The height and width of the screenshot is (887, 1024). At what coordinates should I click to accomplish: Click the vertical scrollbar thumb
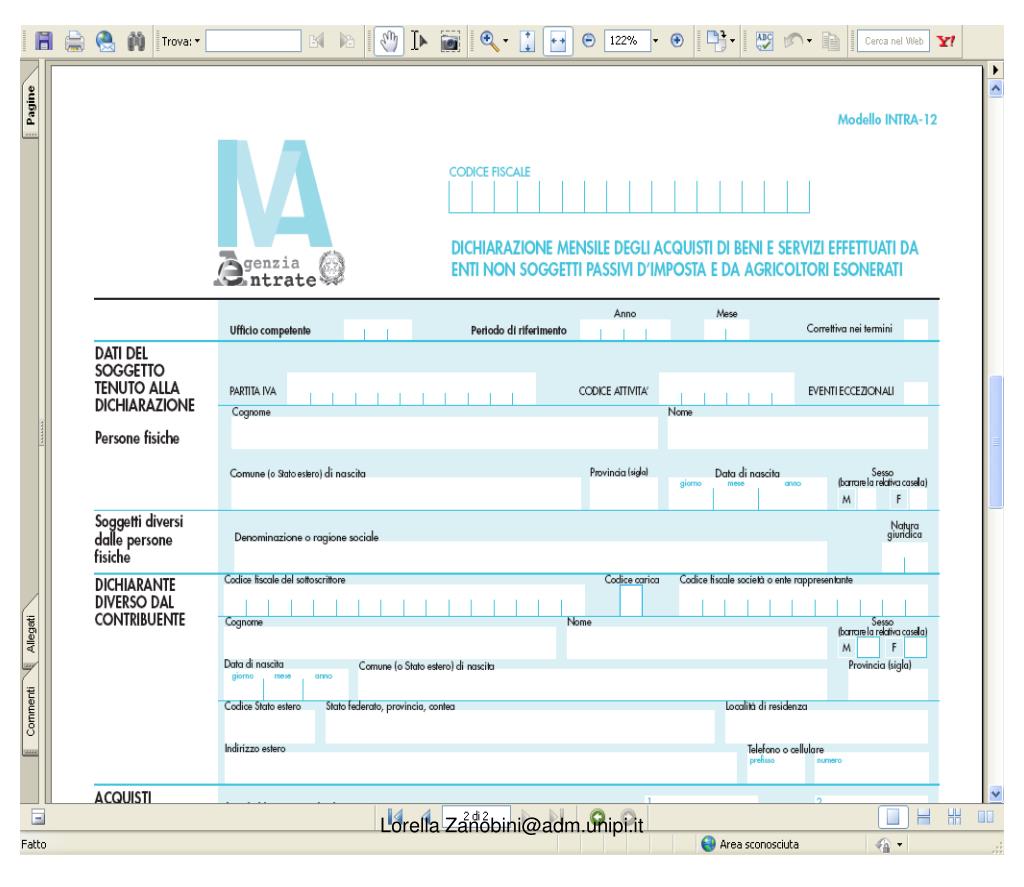995,442
